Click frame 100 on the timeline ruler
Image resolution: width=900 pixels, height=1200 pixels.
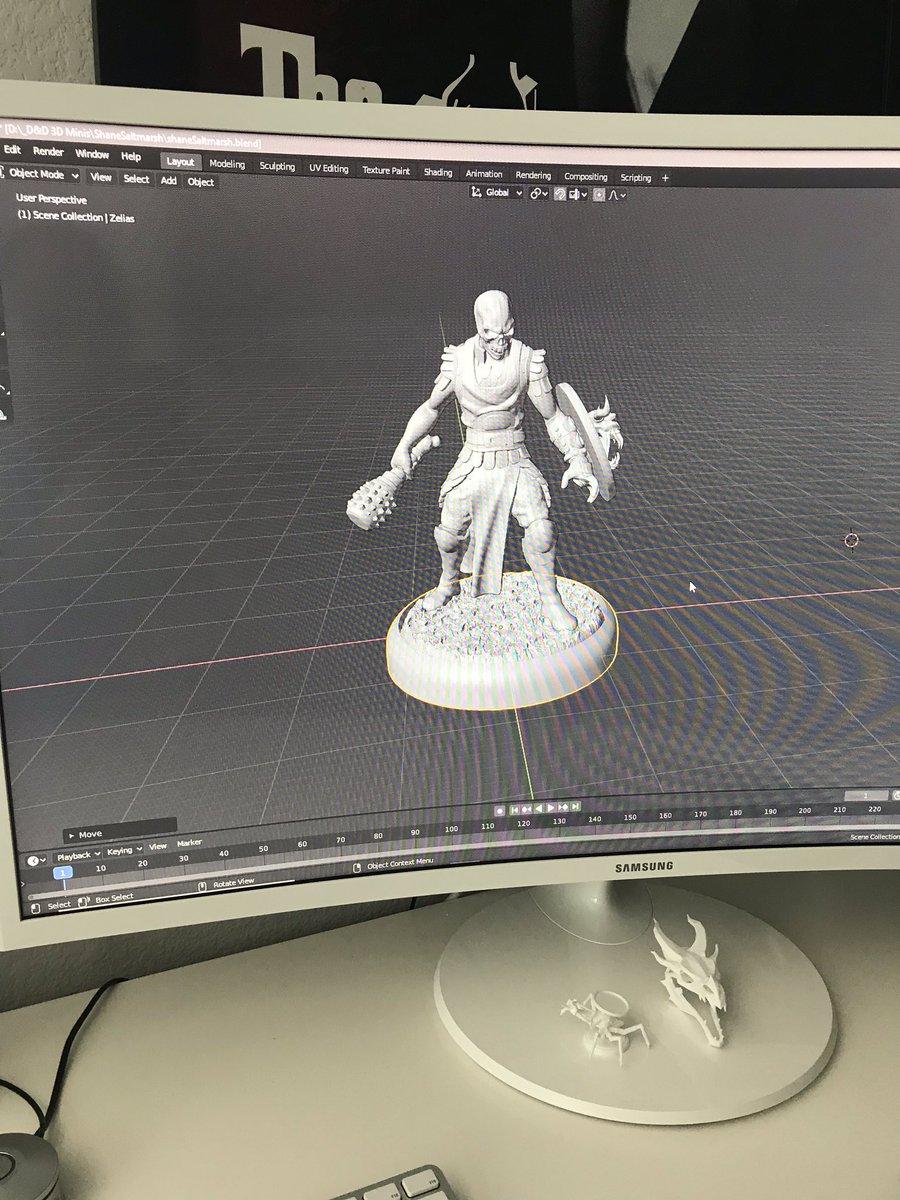click(451, 829)
